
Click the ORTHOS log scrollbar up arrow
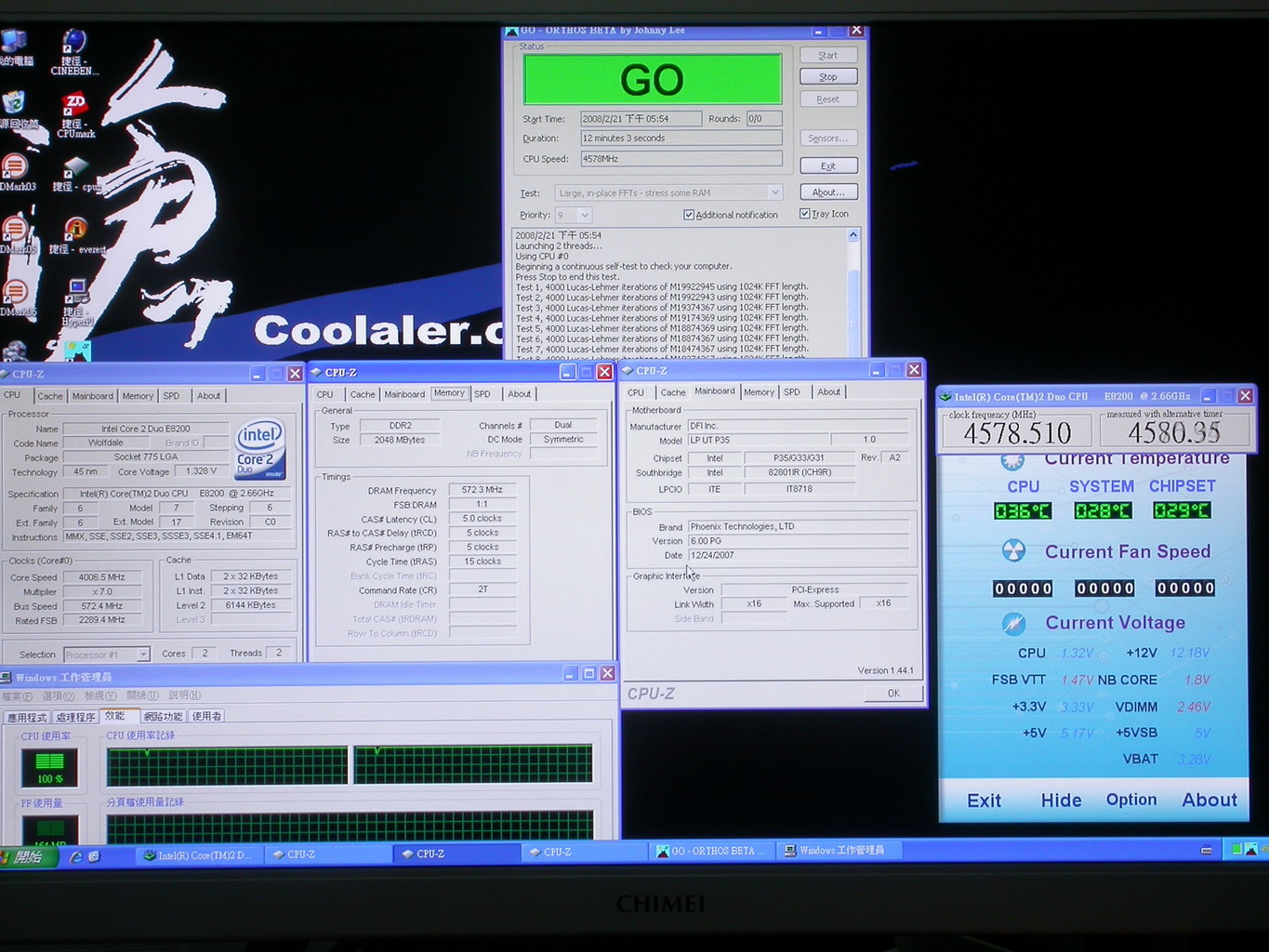853,236
